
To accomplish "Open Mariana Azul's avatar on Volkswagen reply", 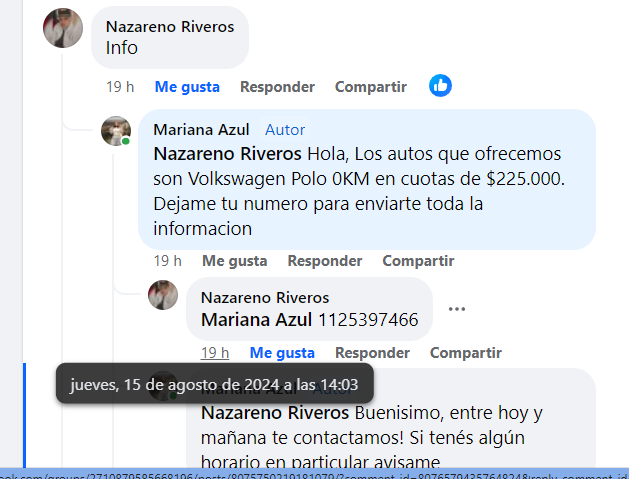I will point(116,131).
